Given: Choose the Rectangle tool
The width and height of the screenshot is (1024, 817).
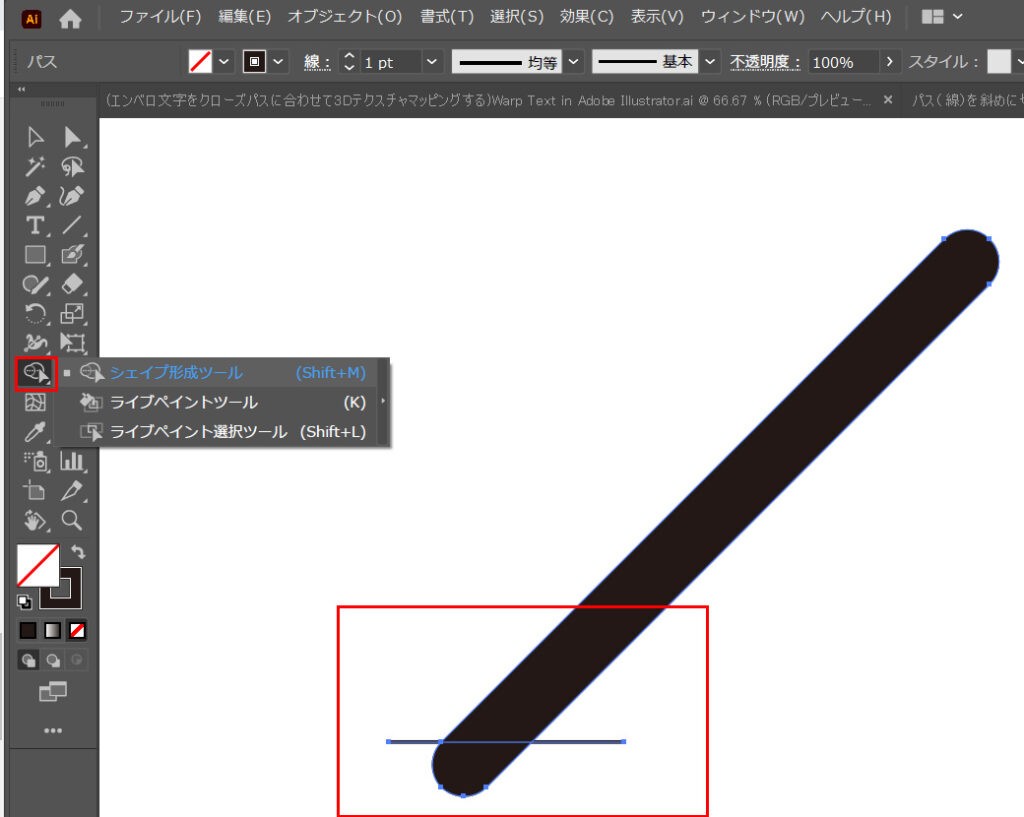Looking at the screenshot, I should click(x=35, y=255).
